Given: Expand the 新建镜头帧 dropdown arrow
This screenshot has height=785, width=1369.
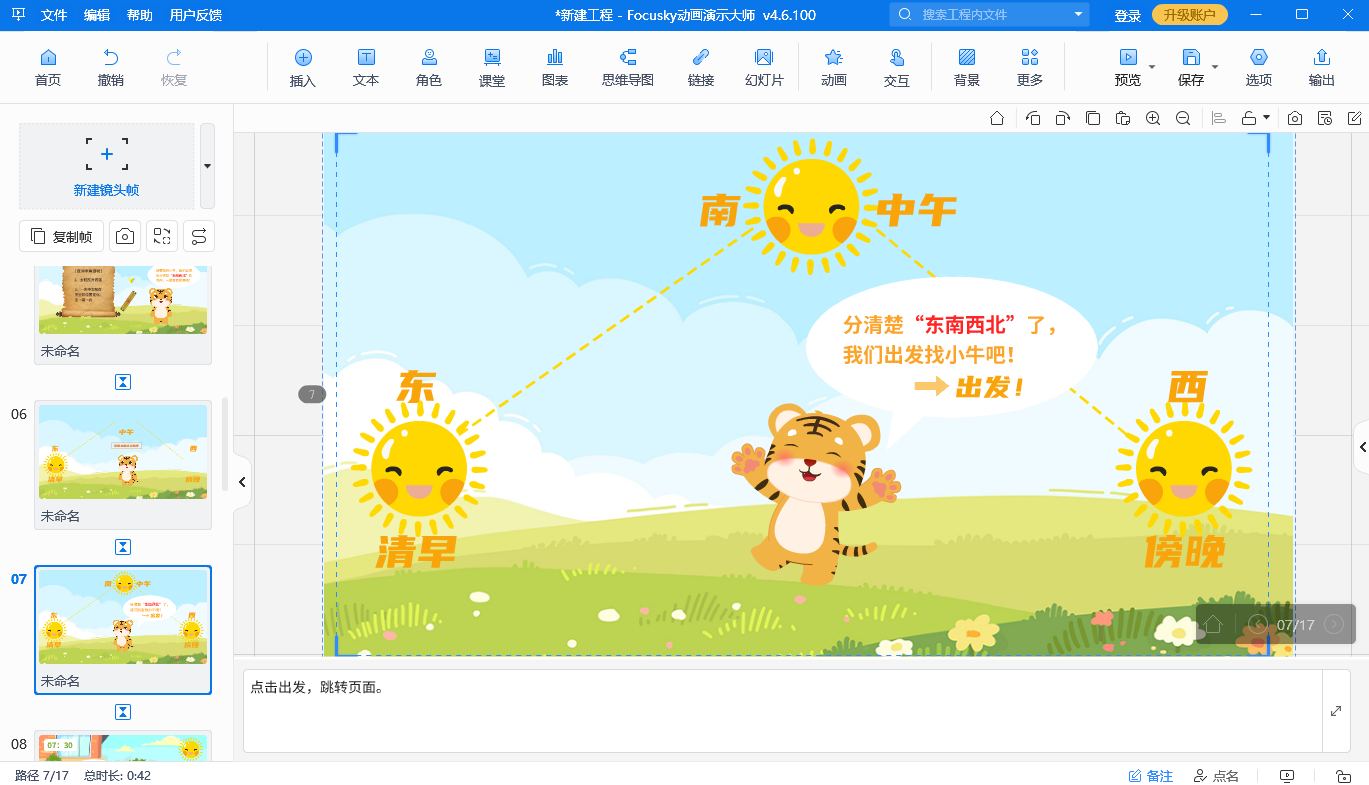Looking at the screenshot, I should point(207,166).
